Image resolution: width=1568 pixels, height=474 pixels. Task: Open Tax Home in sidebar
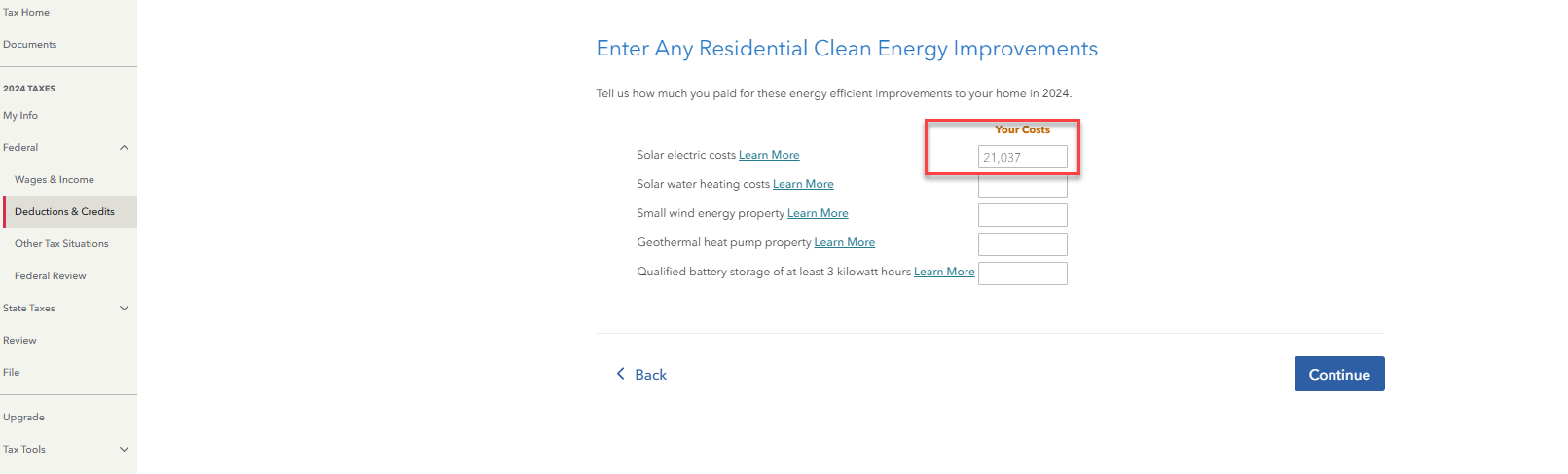click(x=26, y=13)
